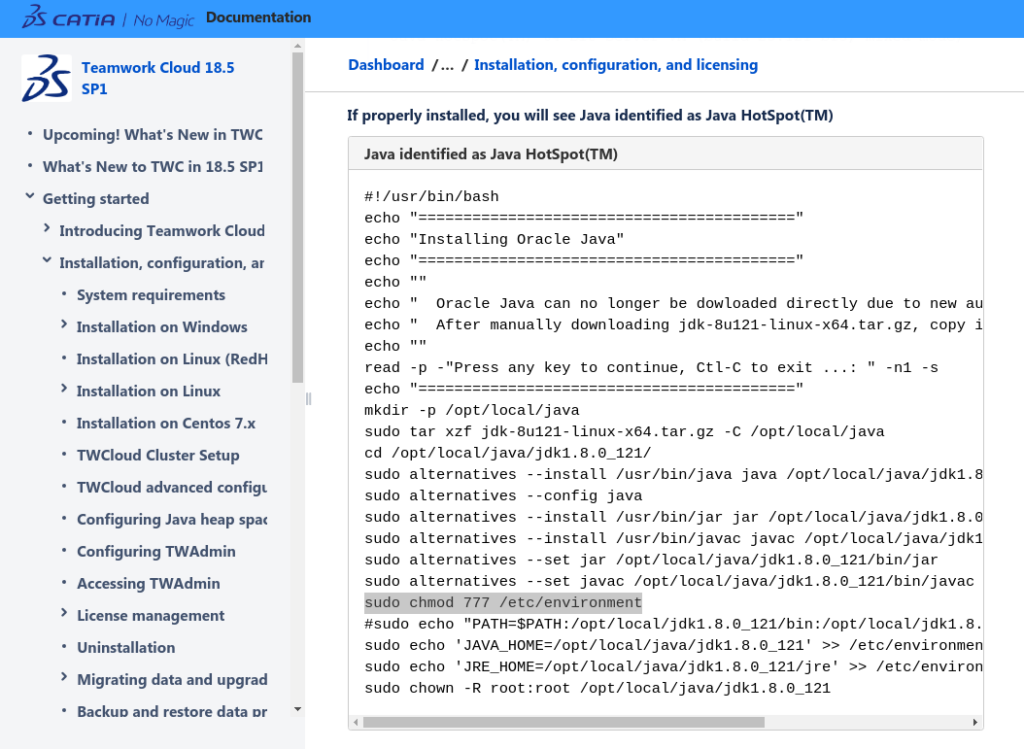The width and height of the screenshot is (1024, 749).
Task: Open Configuring TWAdmin page
Action: click(156, 551)
